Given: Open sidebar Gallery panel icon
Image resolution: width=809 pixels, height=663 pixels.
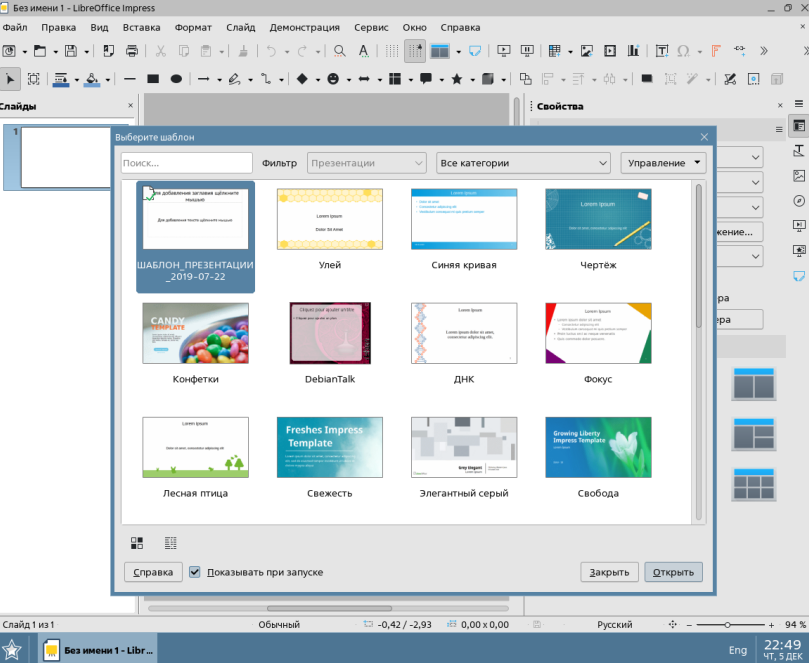Looking at the screenshot, I should pyautogui.click(x=799, y=175).
